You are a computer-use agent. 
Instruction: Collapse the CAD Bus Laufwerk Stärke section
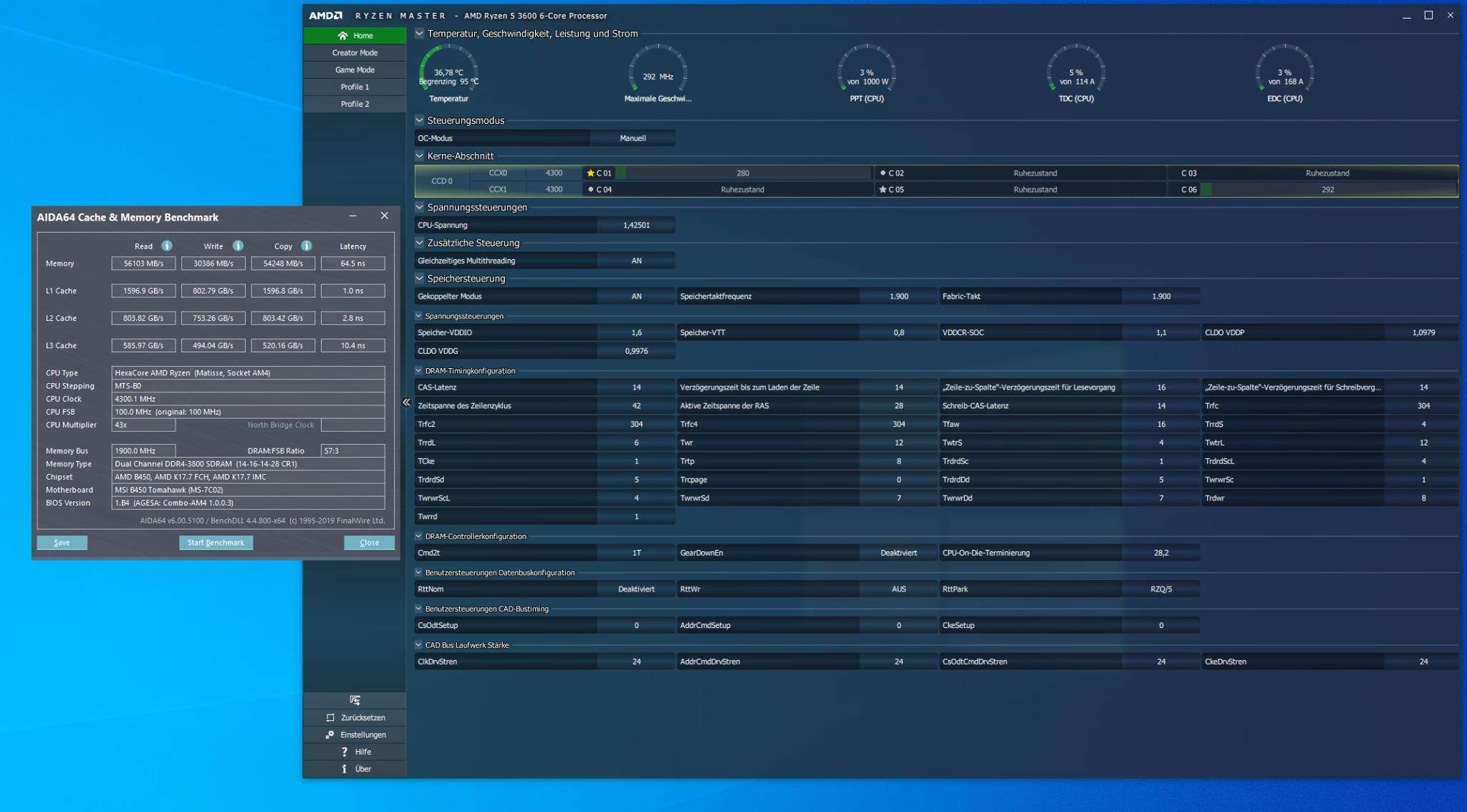(x=419, y=645)
